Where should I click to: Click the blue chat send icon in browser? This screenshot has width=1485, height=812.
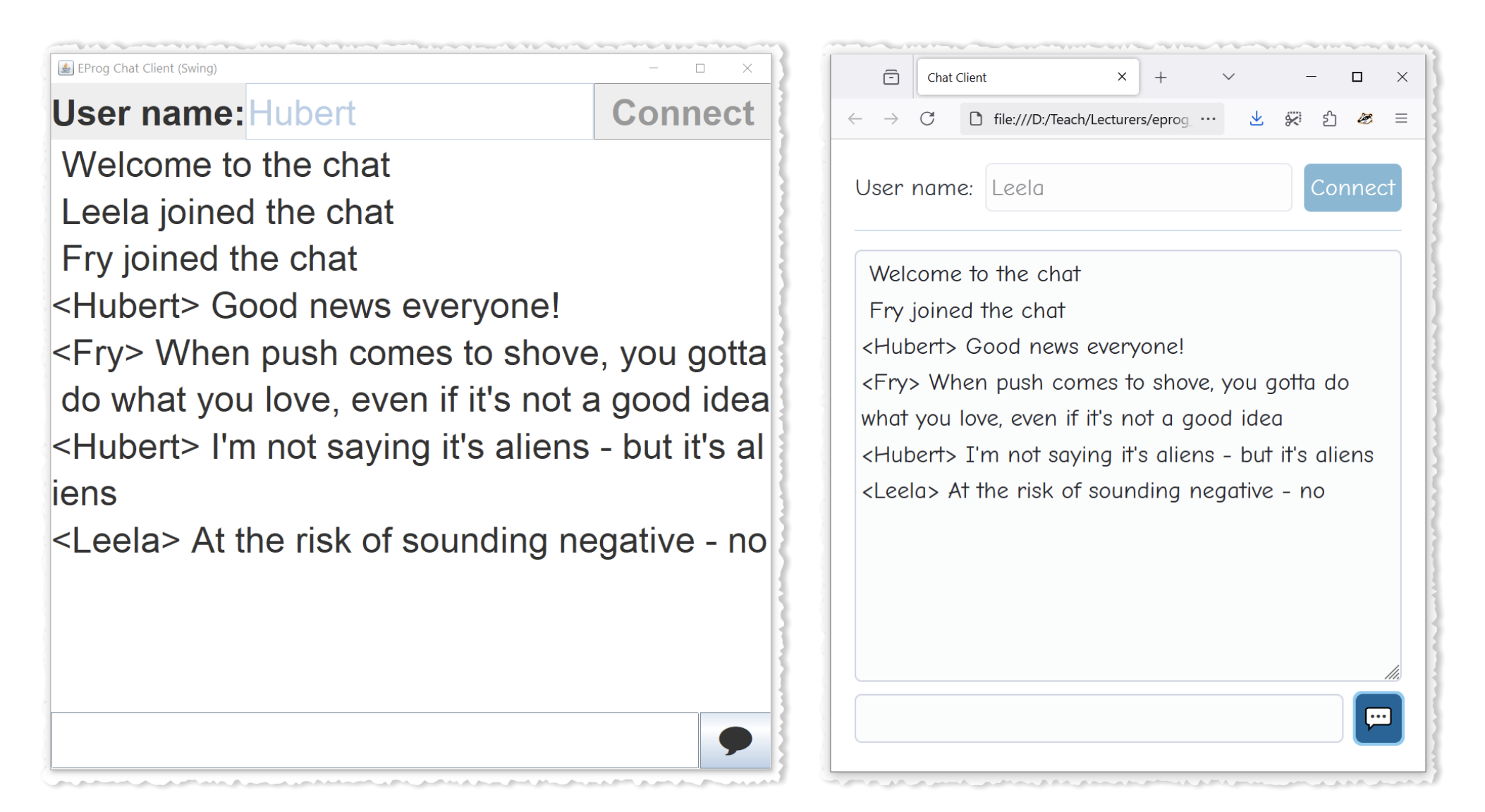pyautogui.click(x=1378, y=718)
